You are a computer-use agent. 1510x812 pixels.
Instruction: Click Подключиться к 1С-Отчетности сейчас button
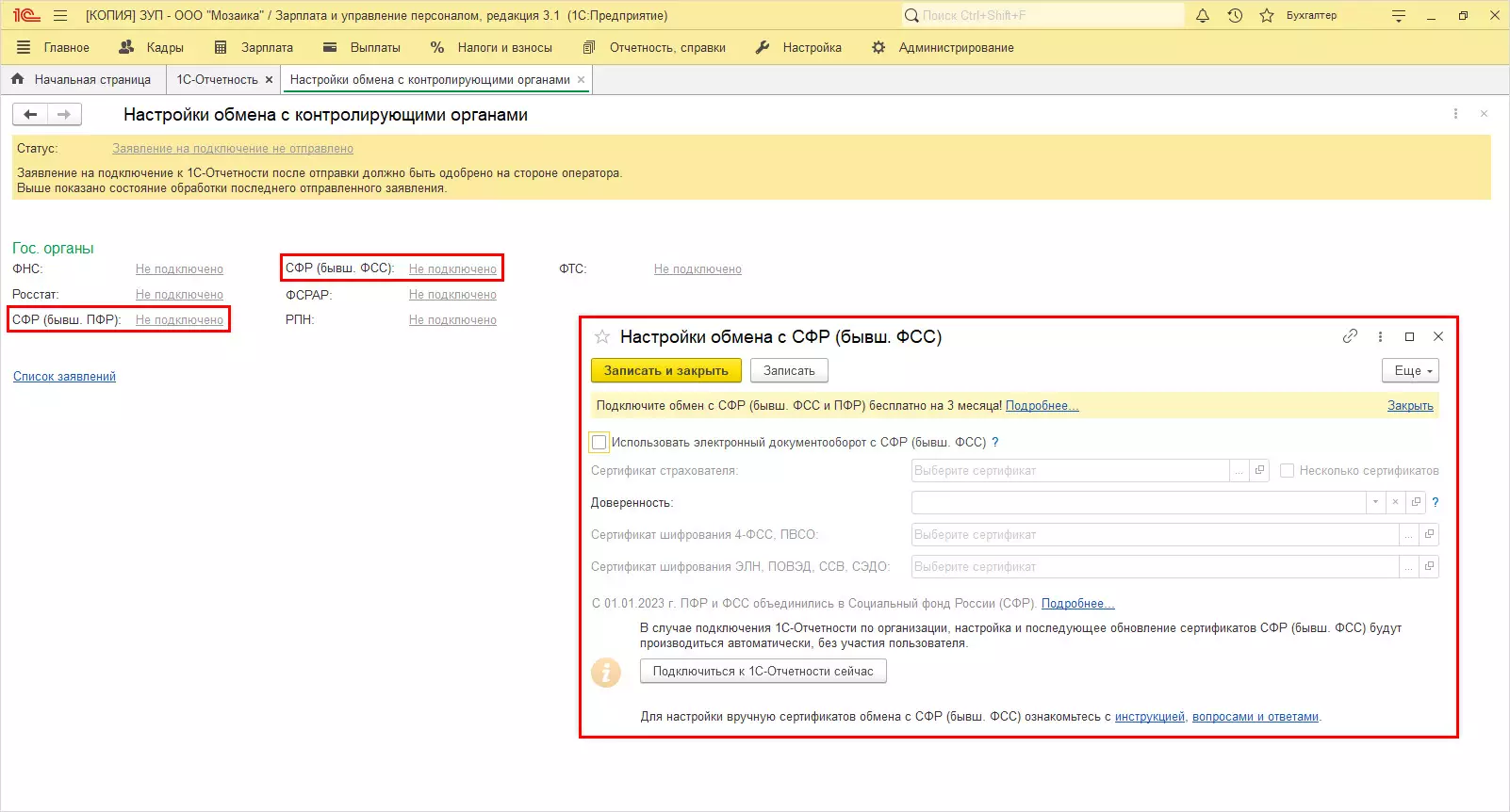763,671
